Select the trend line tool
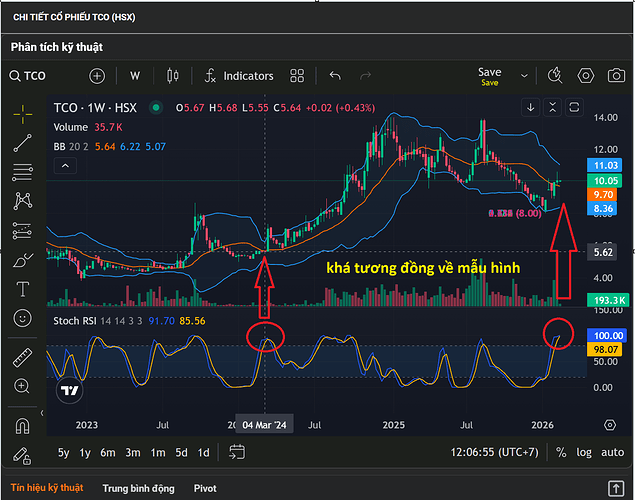Screen dimensions: 635x500 click(23, 143)
